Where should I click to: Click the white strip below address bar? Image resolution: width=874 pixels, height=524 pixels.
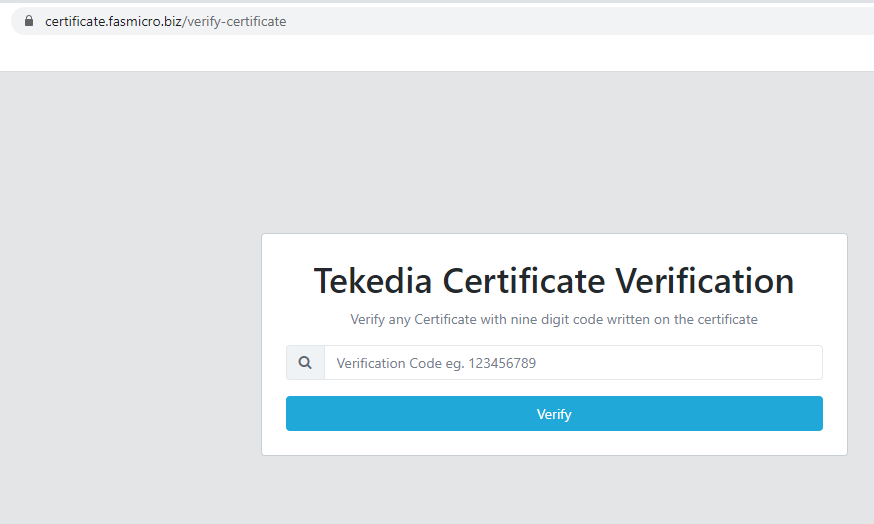tap(437, 55)
